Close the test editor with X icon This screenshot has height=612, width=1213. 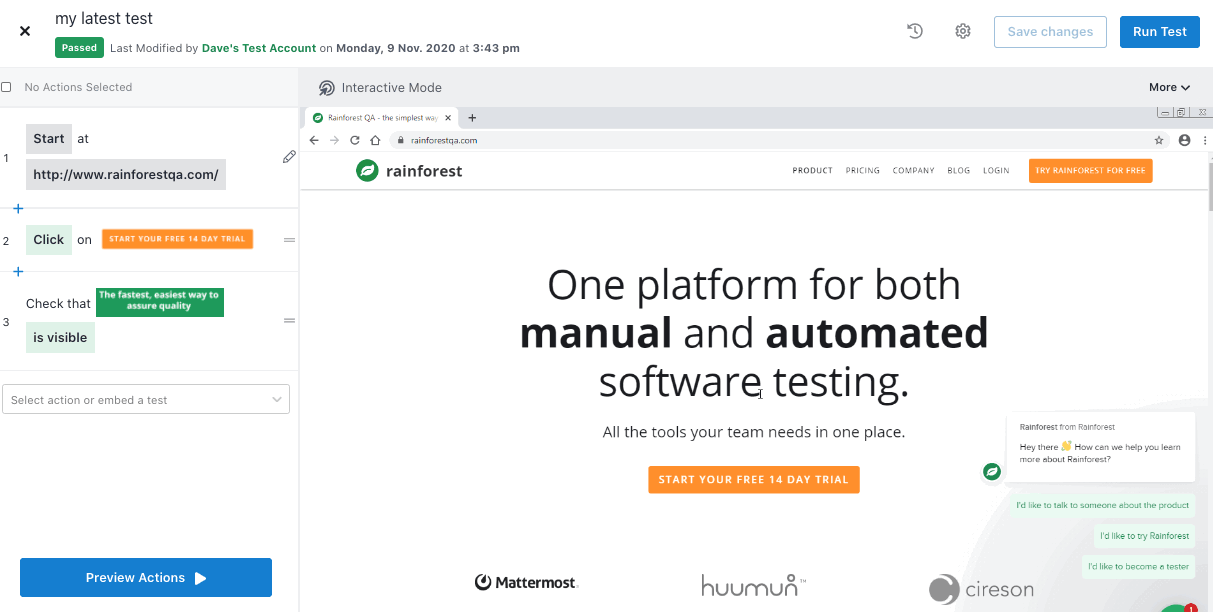pos(25,31)
